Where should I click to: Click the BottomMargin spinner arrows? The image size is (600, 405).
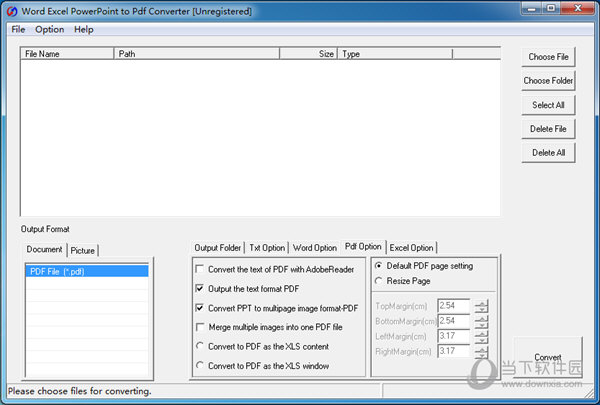481,322
